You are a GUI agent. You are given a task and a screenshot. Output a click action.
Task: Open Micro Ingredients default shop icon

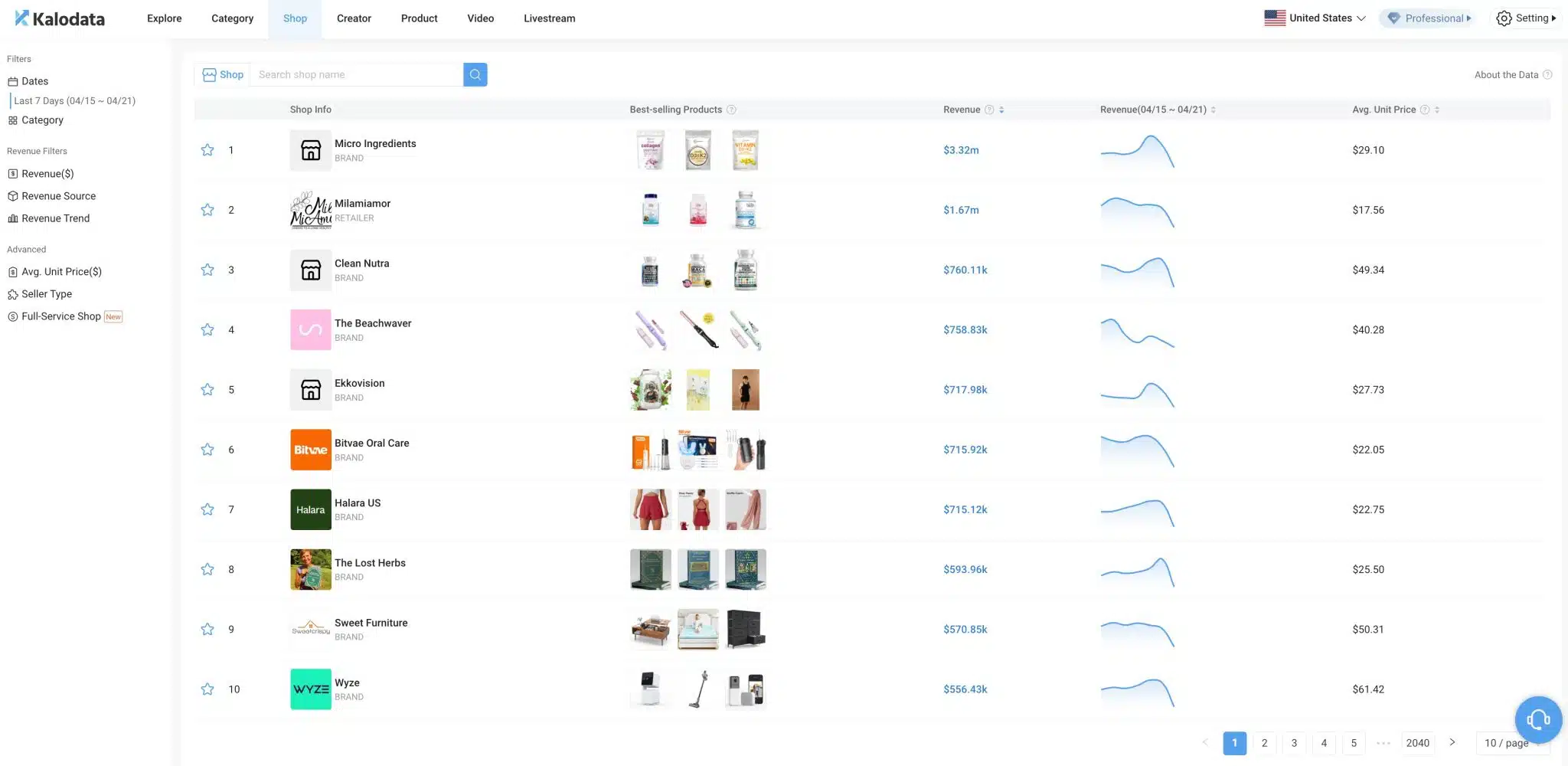[x=311, y=150]
